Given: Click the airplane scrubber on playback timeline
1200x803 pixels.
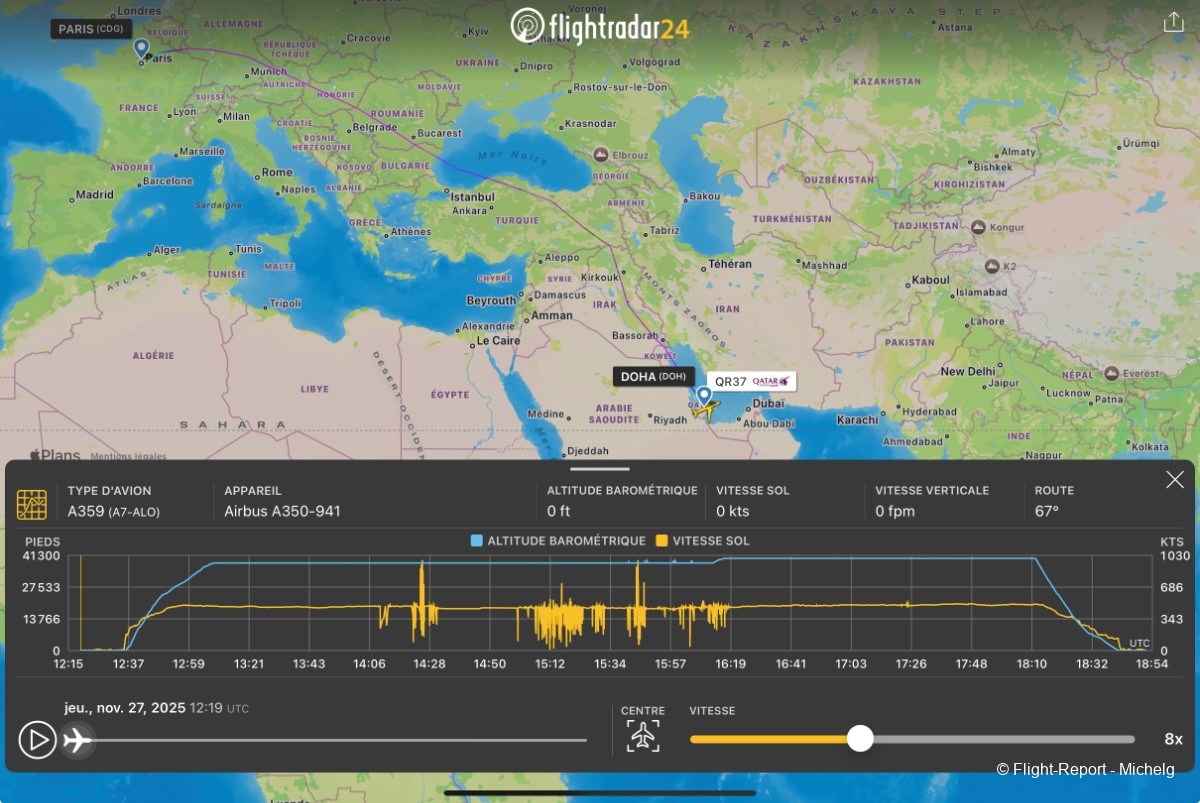Looking at the screenshot, I should (x=77, y=740).
